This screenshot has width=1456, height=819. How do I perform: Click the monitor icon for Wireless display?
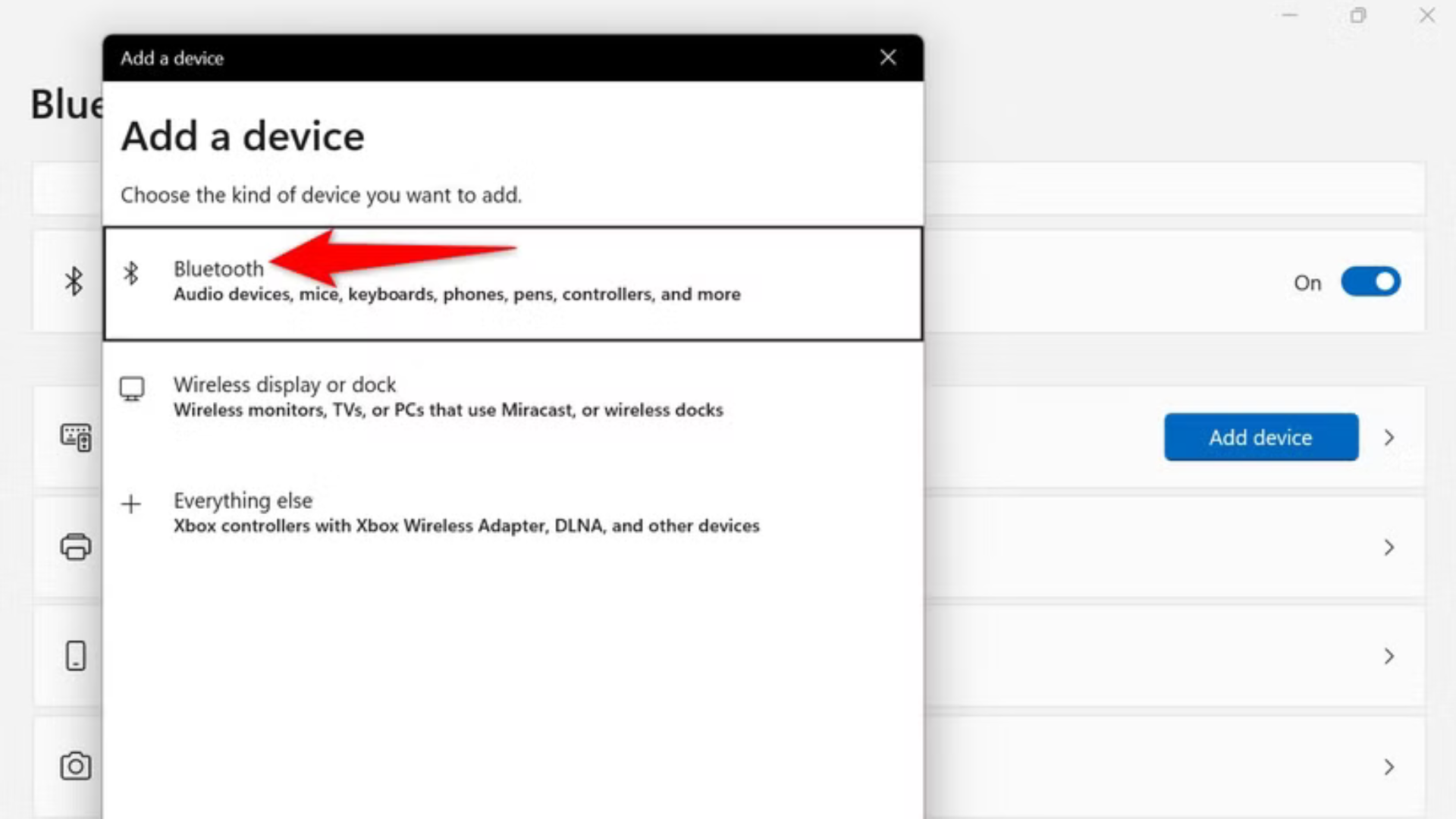[133, 389]
